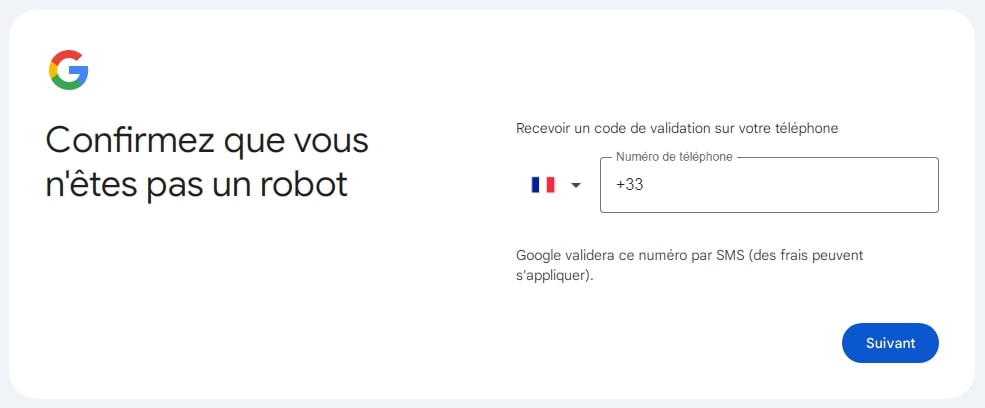Click the "s'appliquer)." text line
Screen dimensions: 985x408
coord(554,274)
